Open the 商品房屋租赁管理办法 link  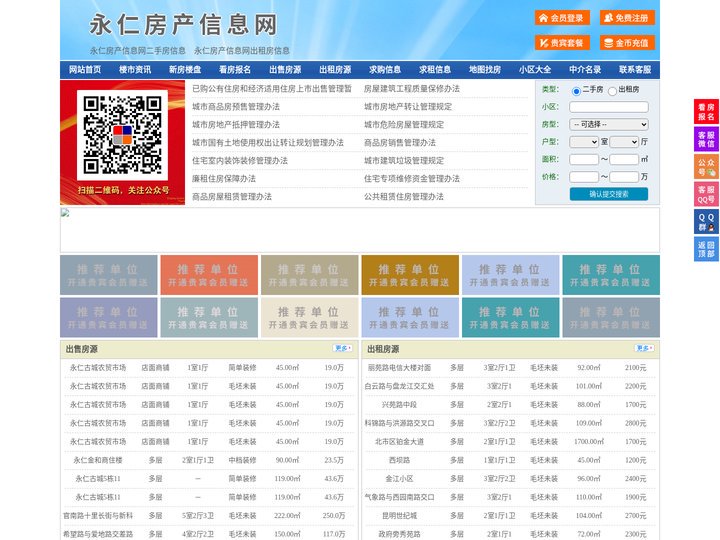(x=232, y=197)
